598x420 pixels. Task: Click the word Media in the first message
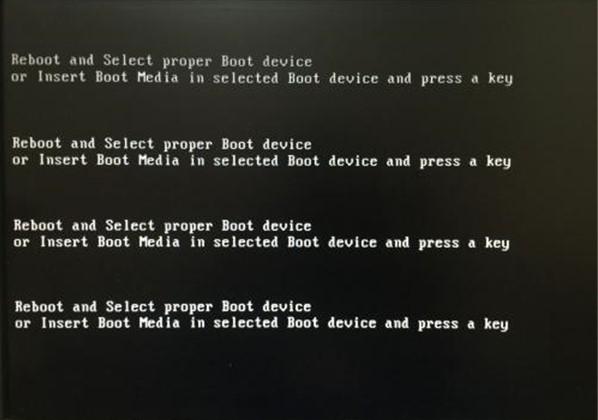[x=158, y=77]
